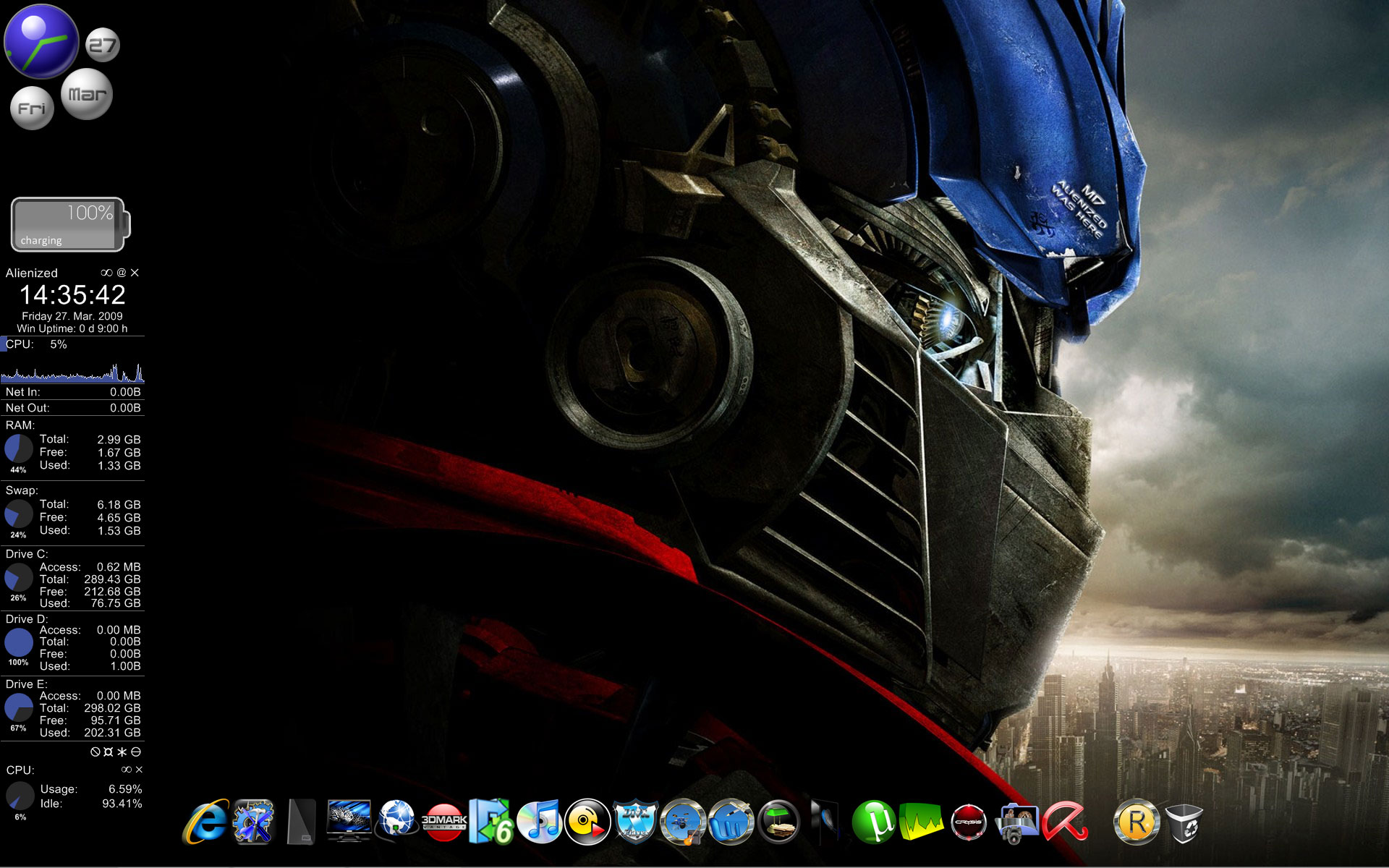Open the Recycle Bin in dock

1184,823
